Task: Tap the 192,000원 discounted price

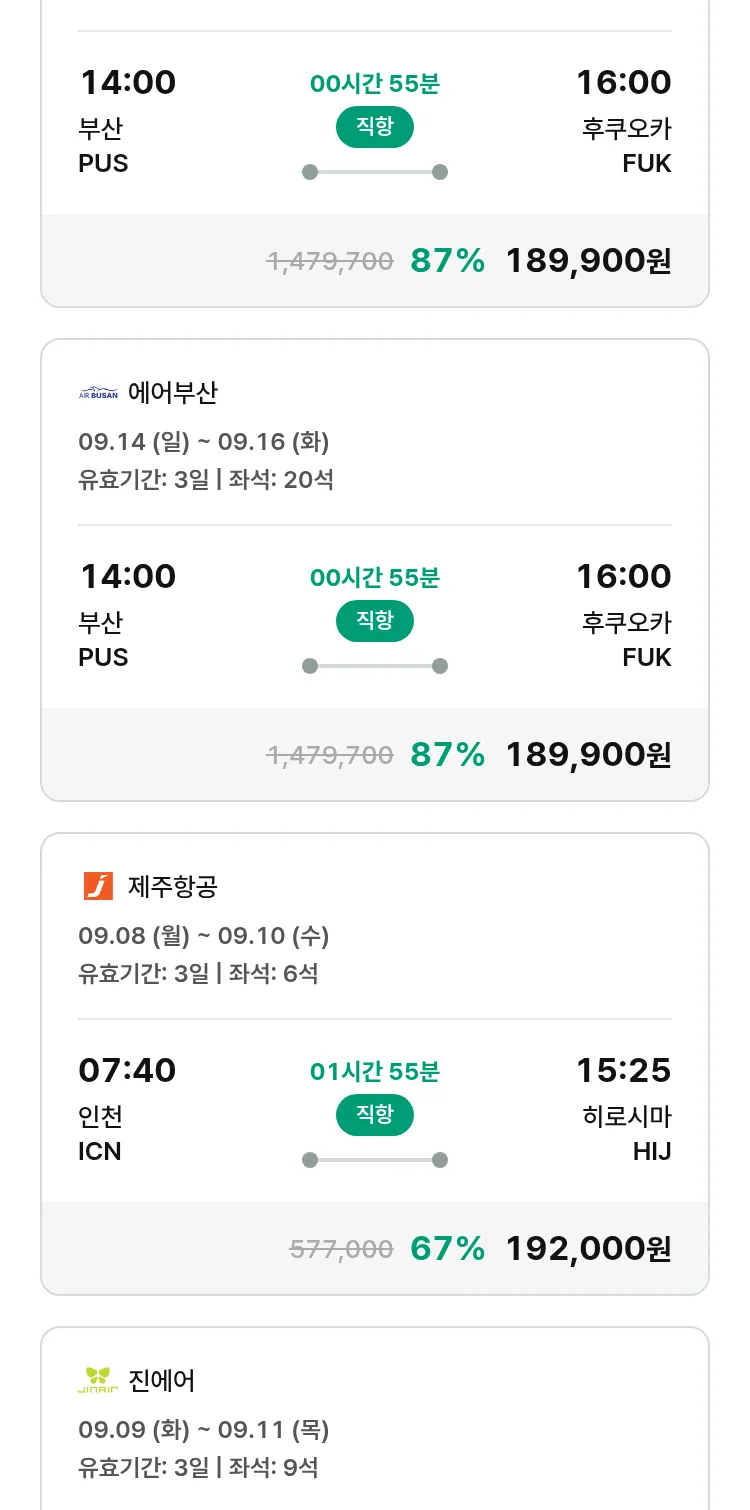Action: pos(588,1248)
